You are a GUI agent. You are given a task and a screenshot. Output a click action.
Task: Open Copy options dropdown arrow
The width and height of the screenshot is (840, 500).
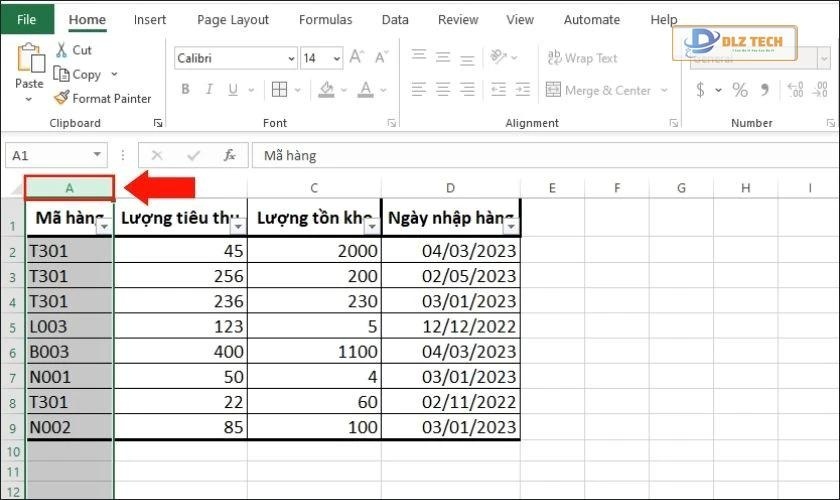(114, 74)
